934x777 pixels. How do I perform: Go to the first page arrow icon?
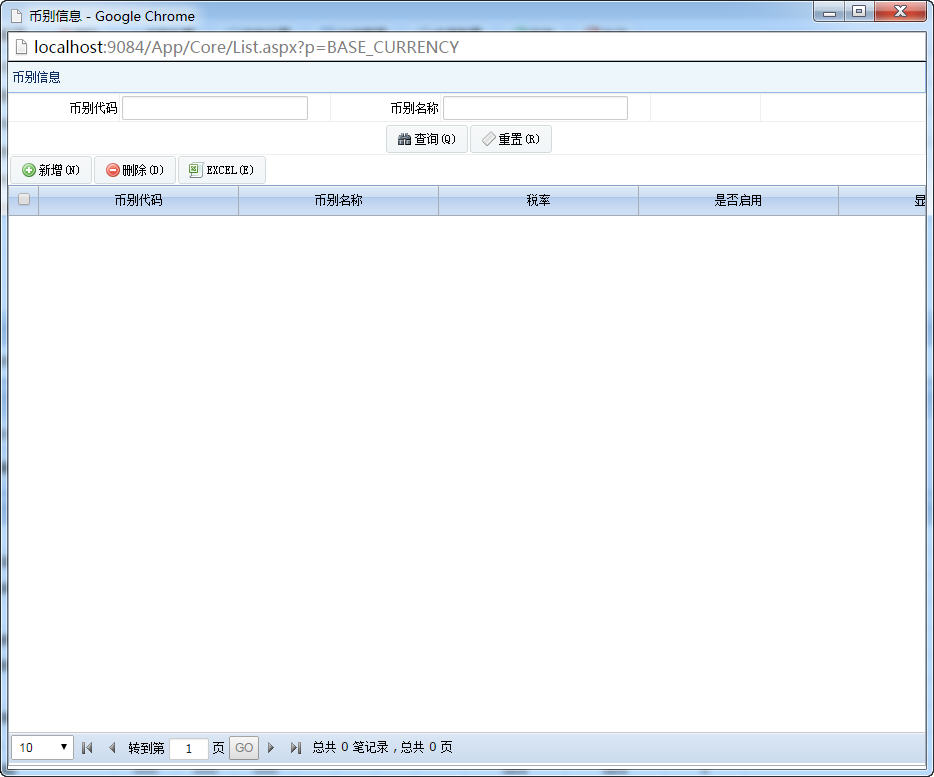click(87, 747)
